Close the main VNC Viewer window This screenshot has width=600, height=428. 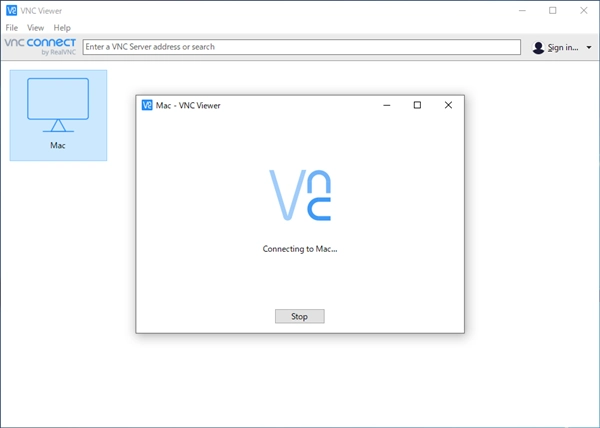coord(584,11)
